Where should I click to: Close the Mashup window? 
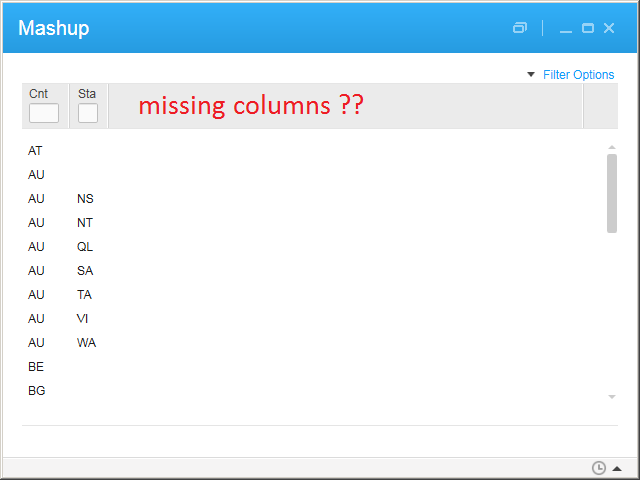click(609, 28)
